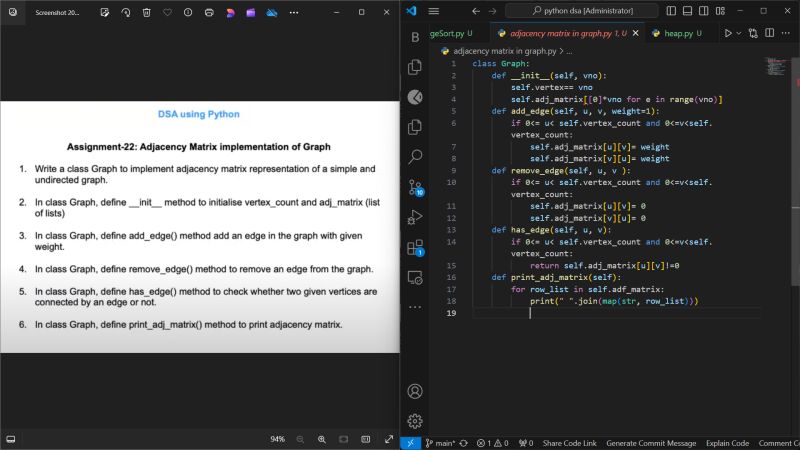Open the round extension icon below Explorer
Image resolution: width=800 pixels, height=450 pixels.
pyautogui.click(x=415, y=97)
